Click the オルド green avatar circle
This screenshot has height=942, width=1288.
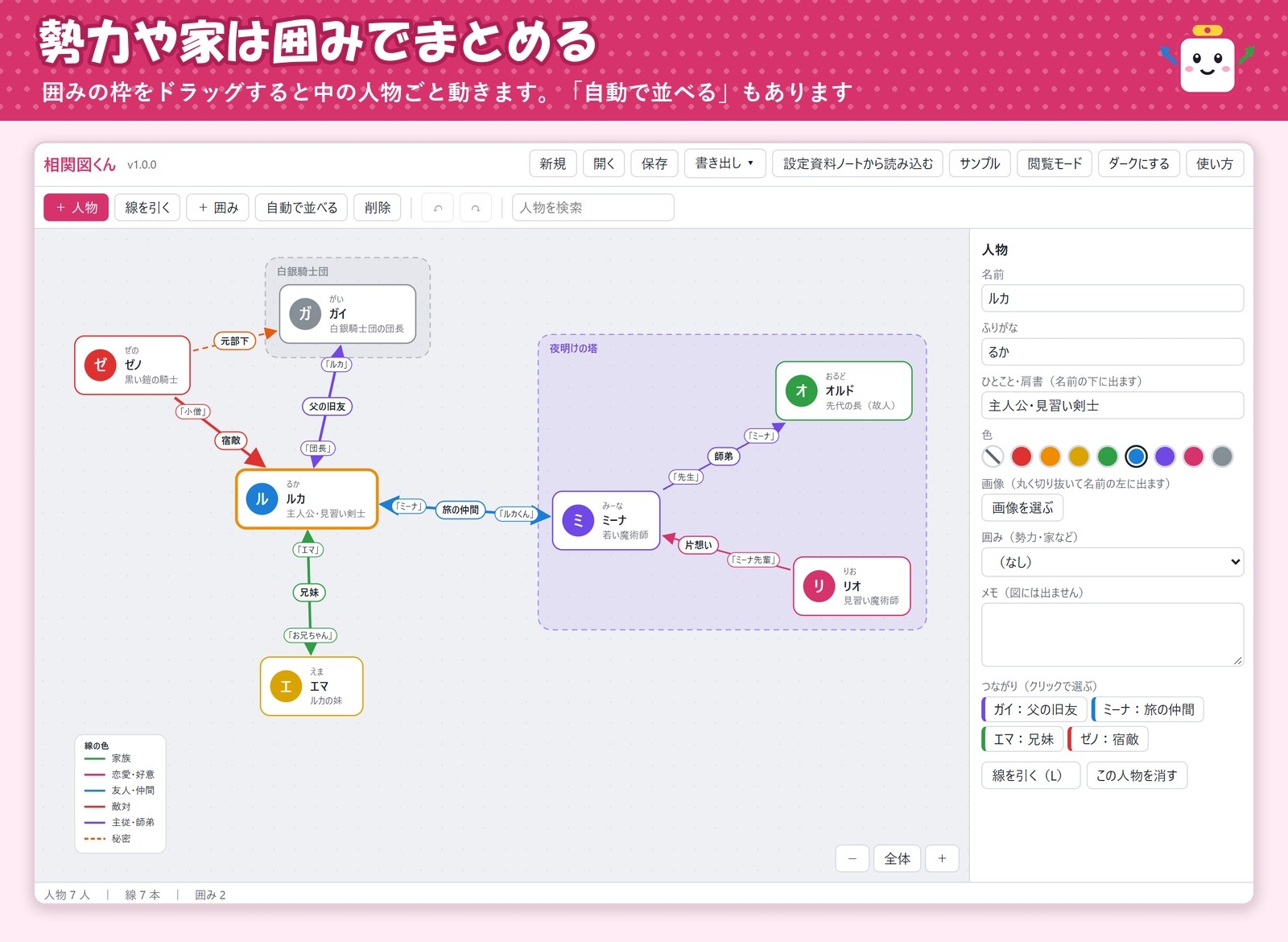pos(801,390)
